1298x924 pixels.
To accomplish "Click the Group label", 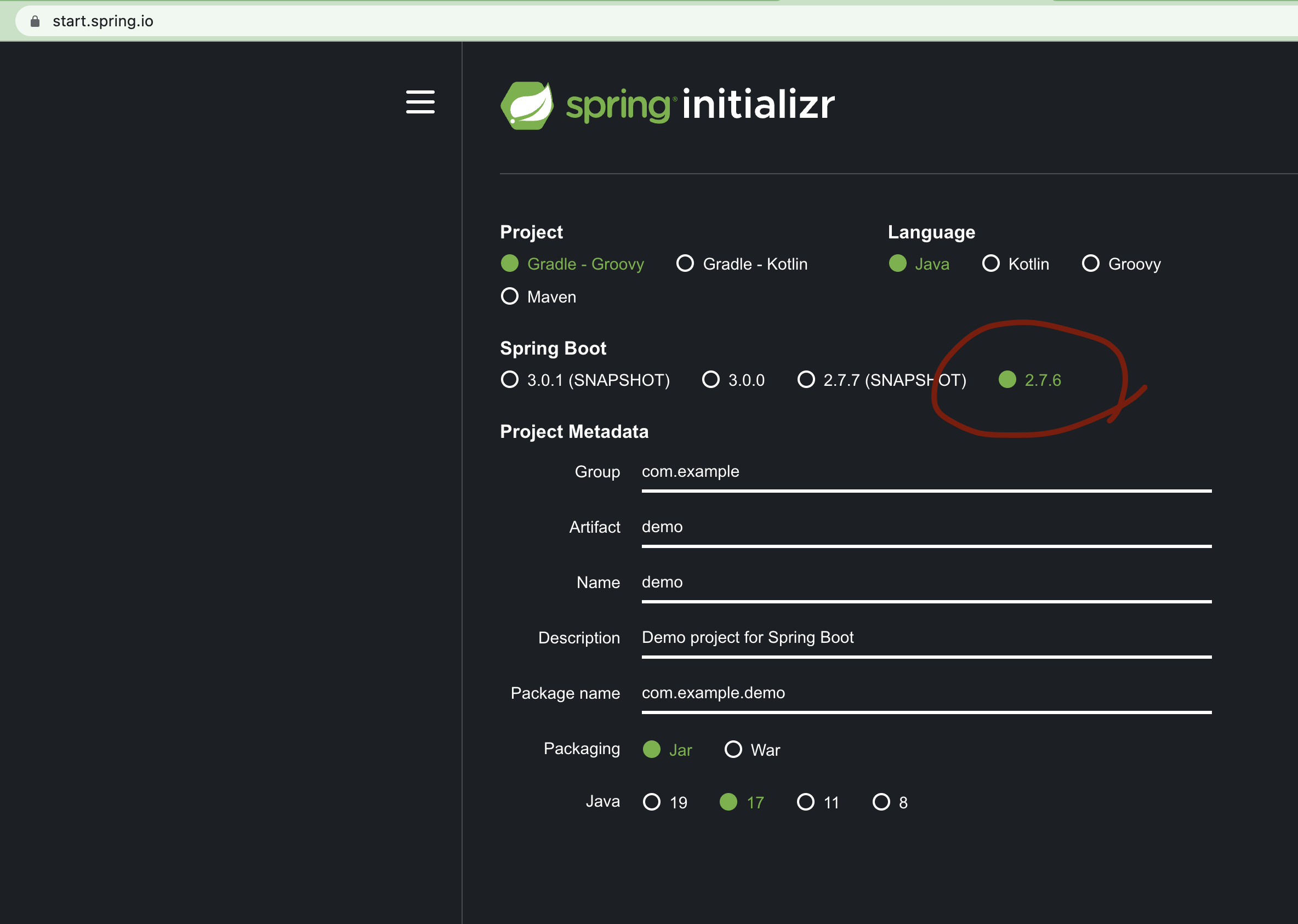I will coord(597,472).
